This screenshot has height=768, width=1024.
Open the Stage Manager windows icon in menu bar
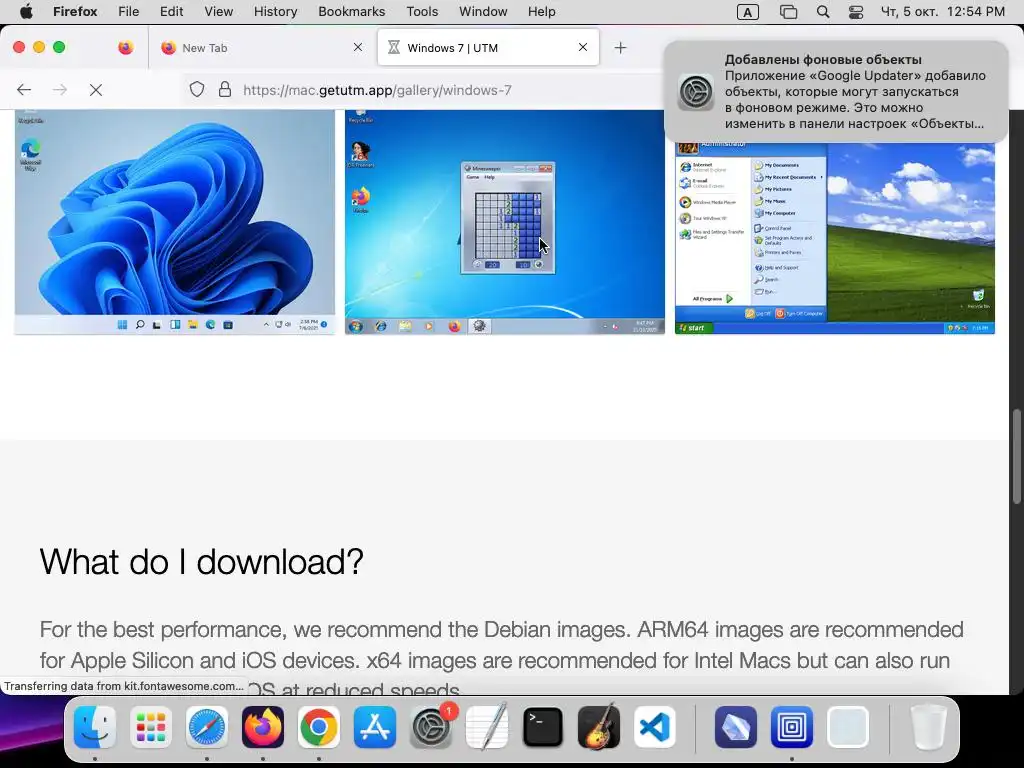click(x=788, y=12)
